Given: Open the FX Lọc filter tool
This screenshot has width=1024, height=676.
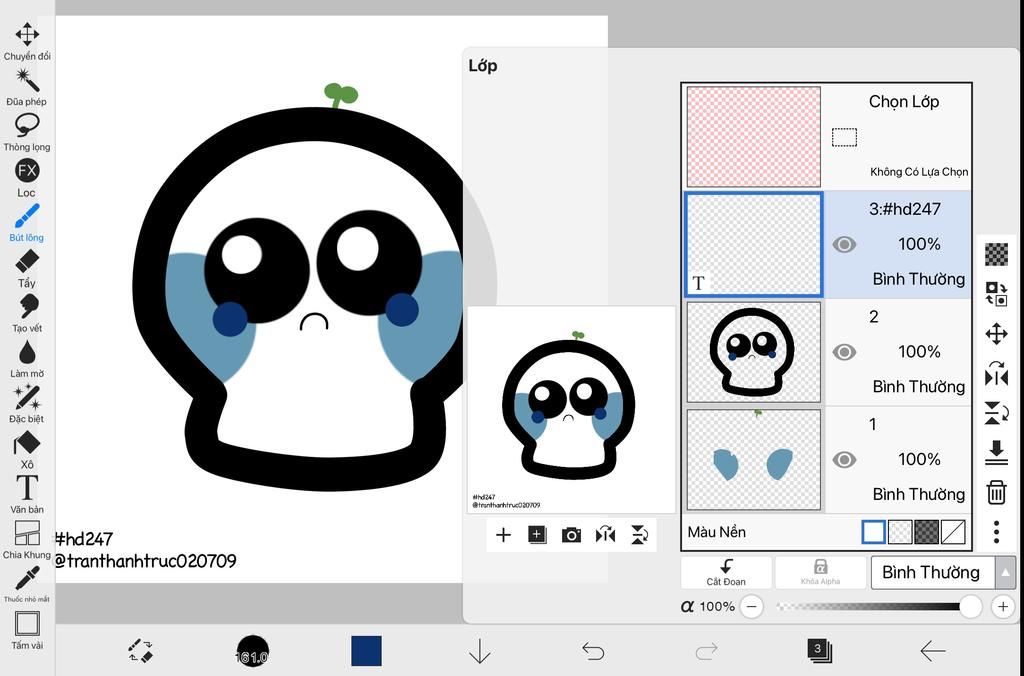Looking at the screenshot, I should point(27,178).
